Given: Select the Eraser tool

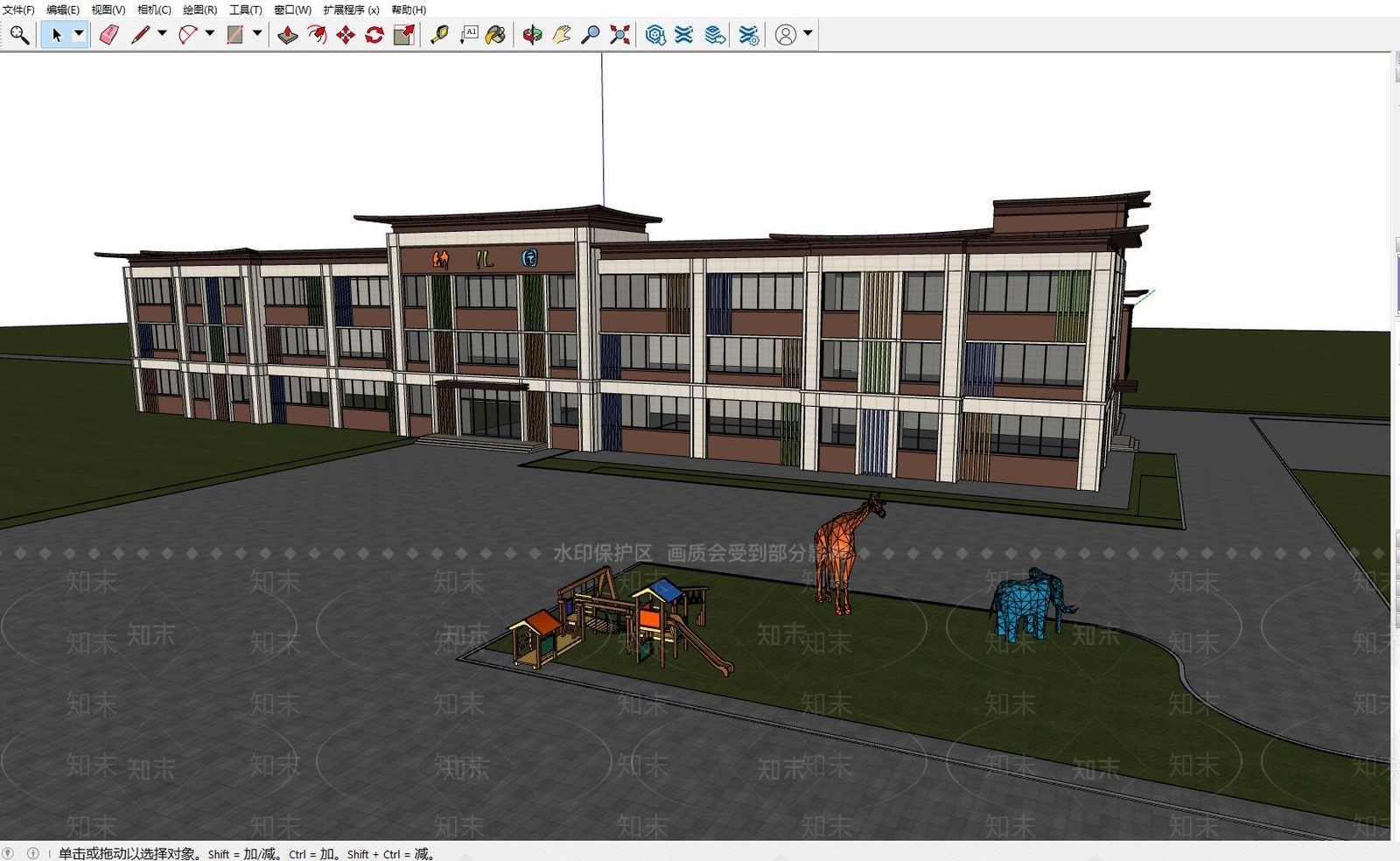Looking at the screenshot, I should click(x=108, y=35).
